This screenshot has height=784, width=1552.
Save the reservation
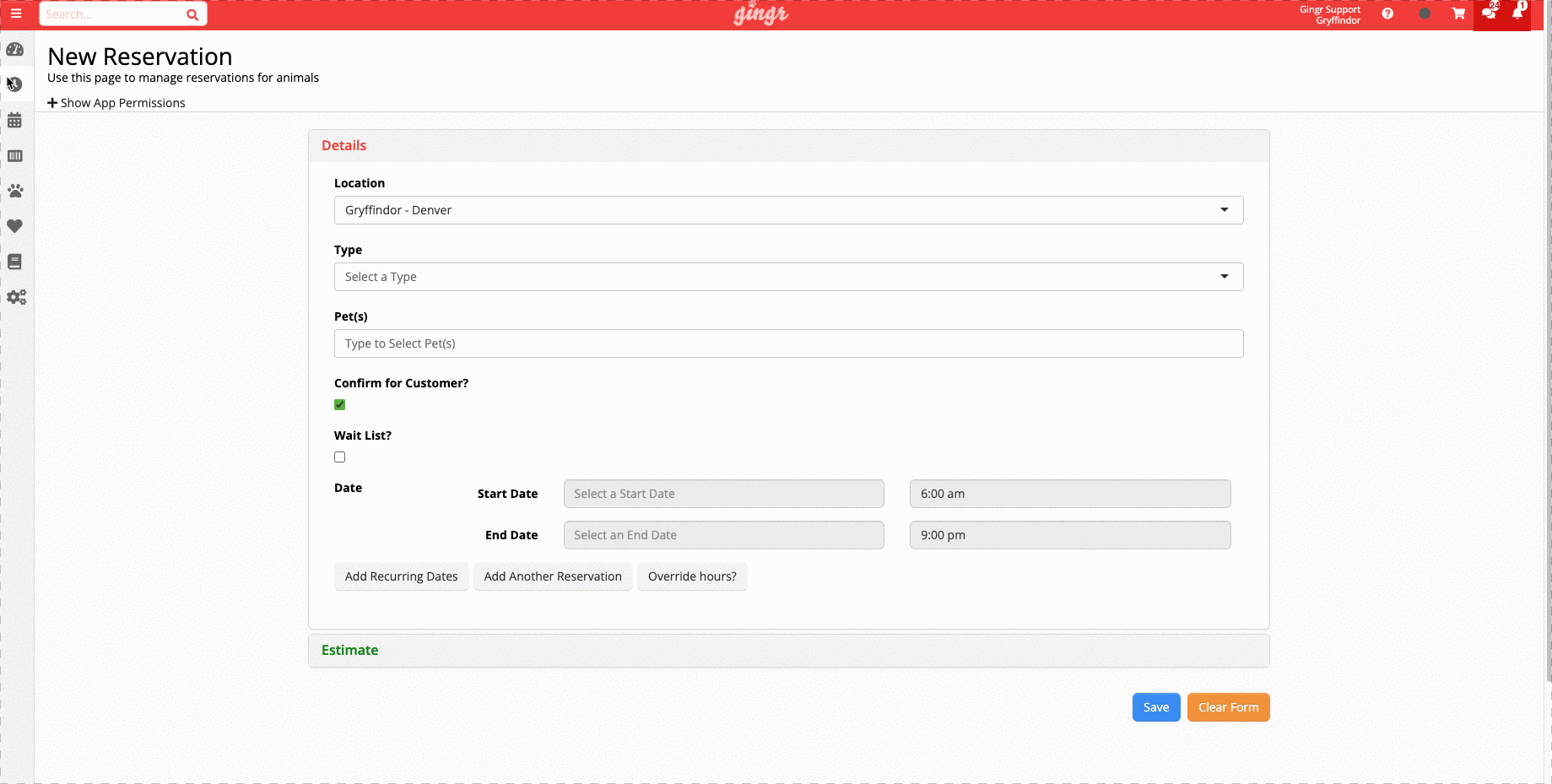click(x=1156, y=707)
